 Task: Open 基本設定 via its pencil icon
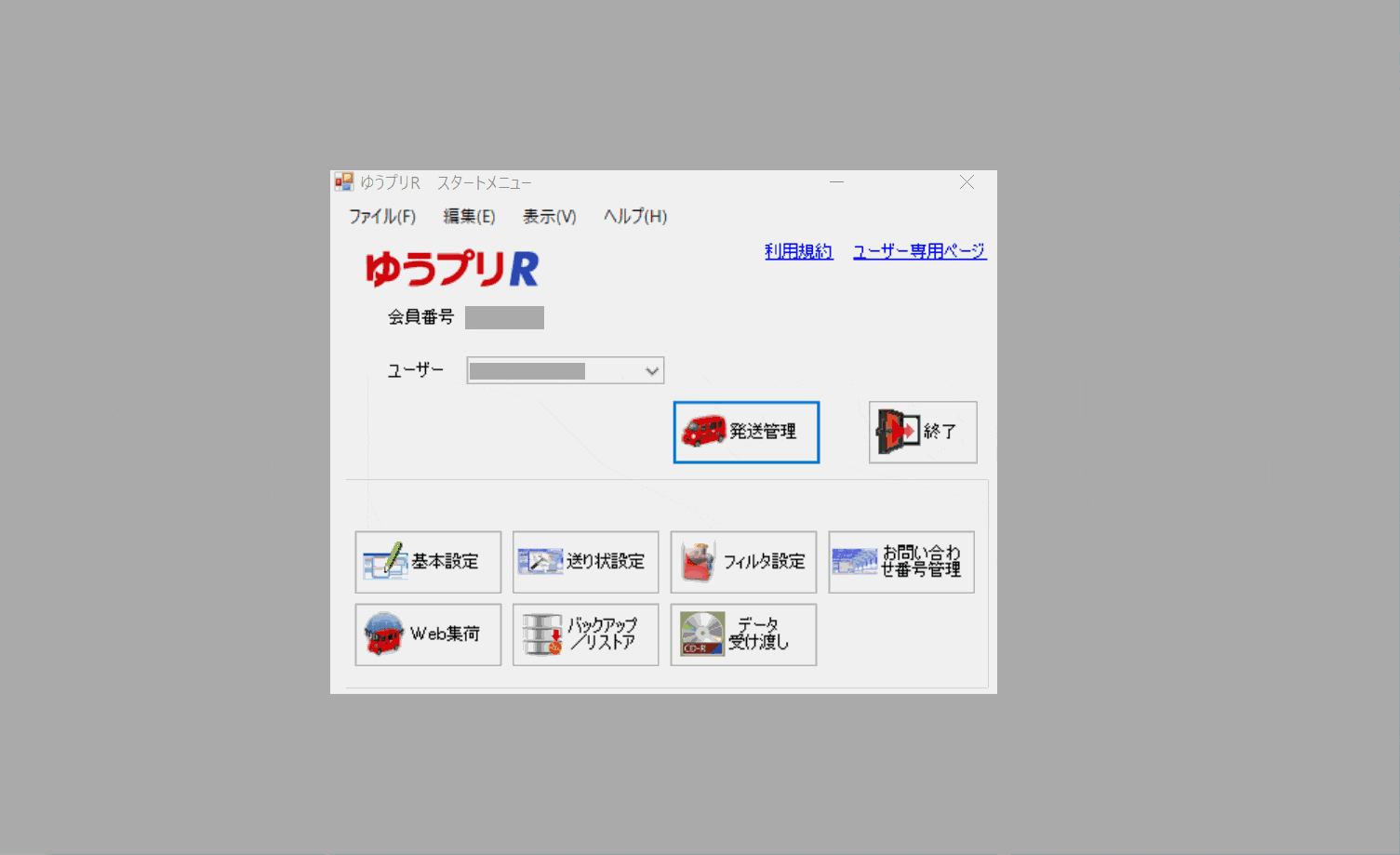(385, 562)
